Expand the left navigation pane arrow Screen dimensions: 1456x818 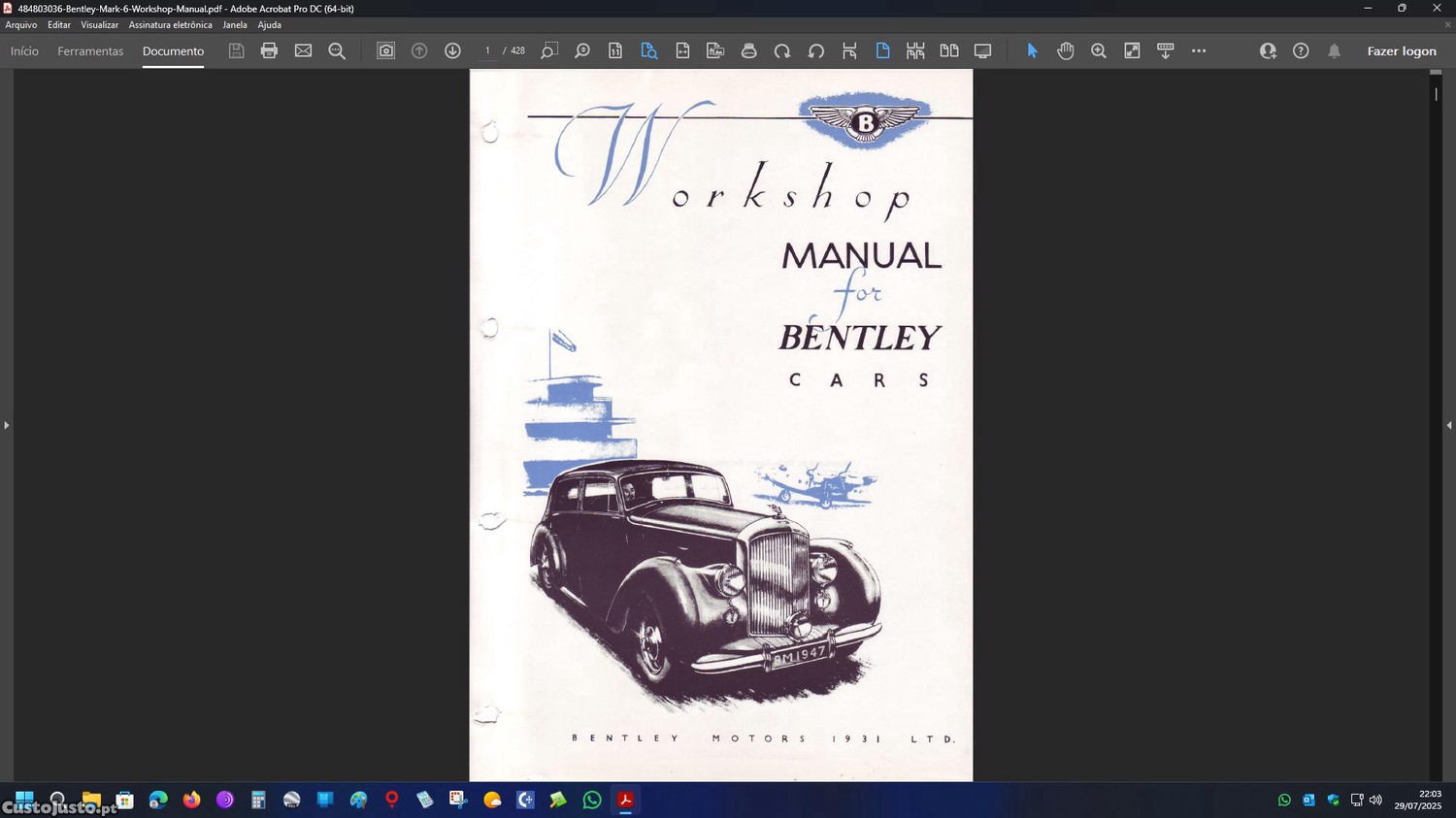pyautogui.click(x=6, y=425)
